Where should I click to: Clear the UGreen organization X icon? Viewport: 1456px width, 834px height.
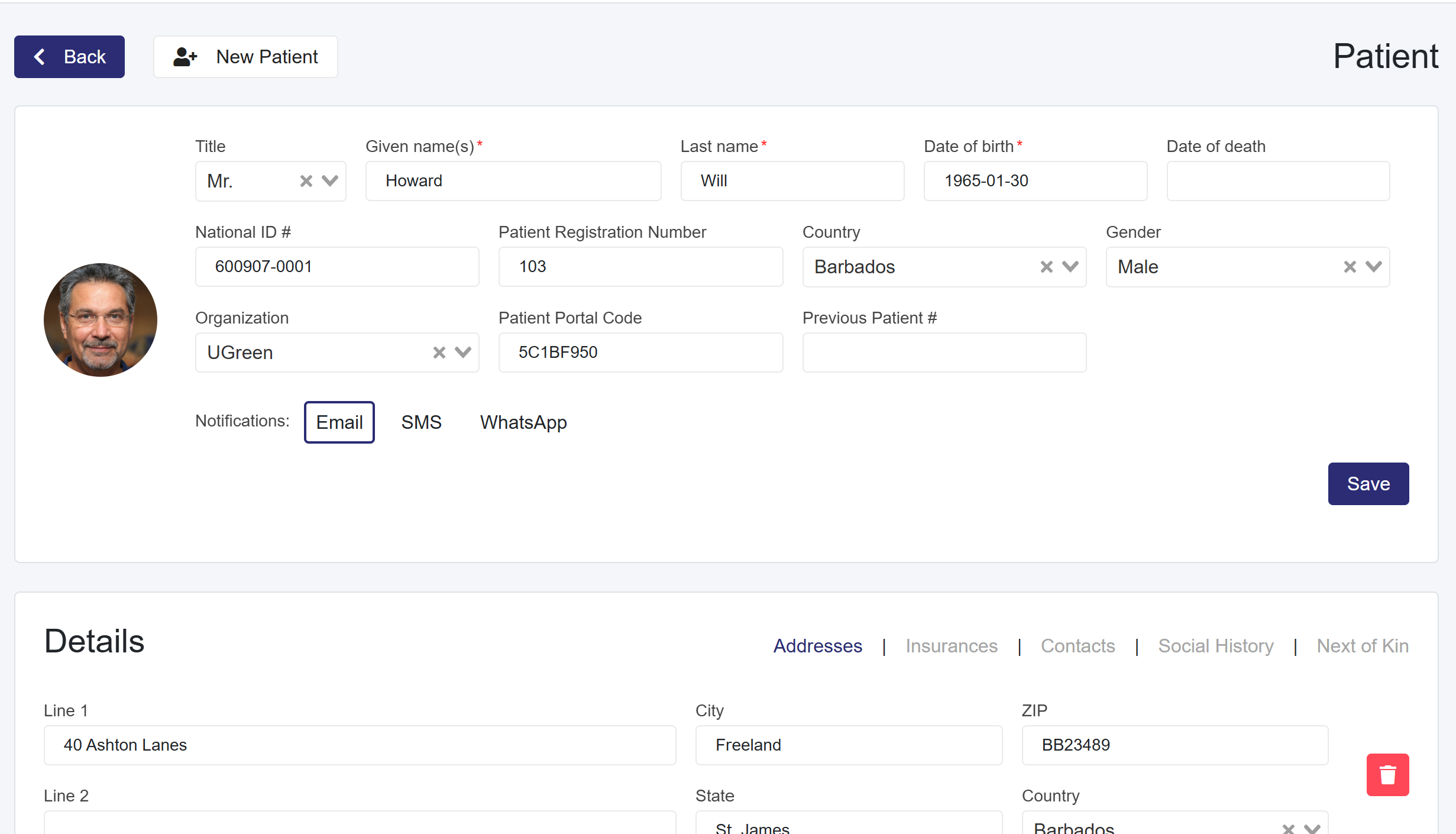point(439,353)
